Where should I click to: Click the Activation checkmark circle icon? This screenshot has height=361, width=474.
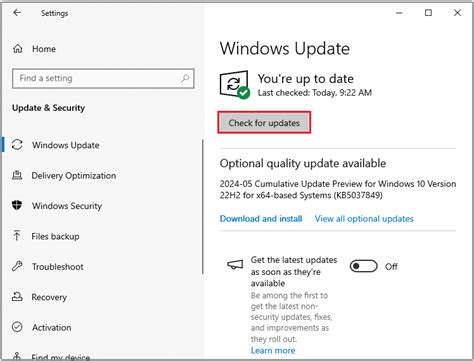tap(17, 327)
